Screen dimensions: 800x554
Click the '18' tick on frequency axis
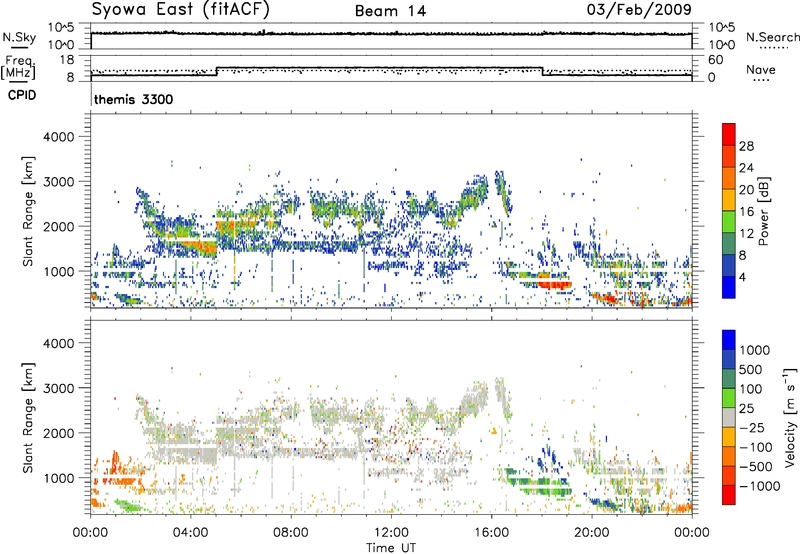pyautogui.click(x=67, y=60)
